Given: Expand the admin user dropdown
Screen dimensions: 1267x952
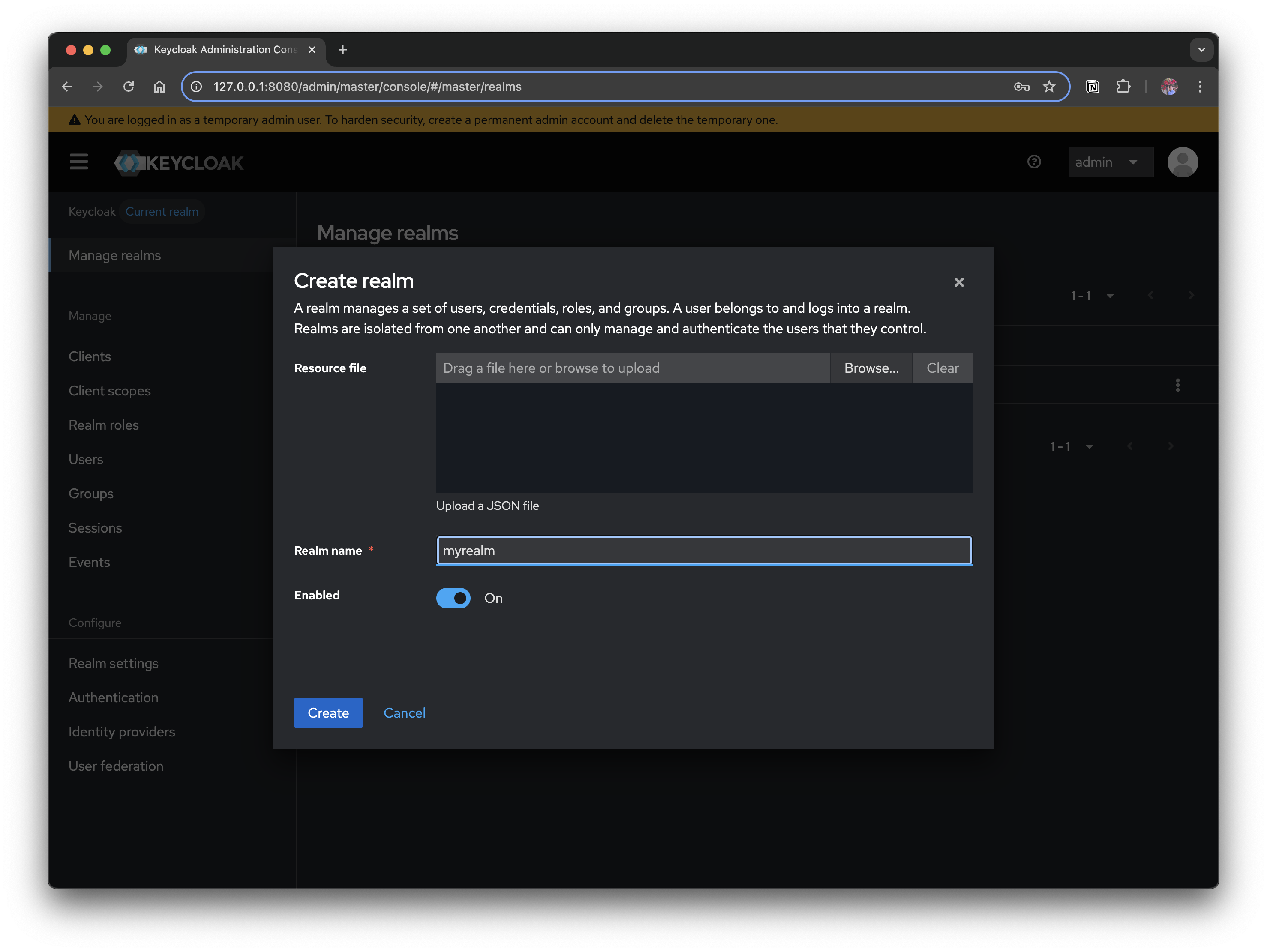Looking at the screenshot, I should click(1110, 162).
